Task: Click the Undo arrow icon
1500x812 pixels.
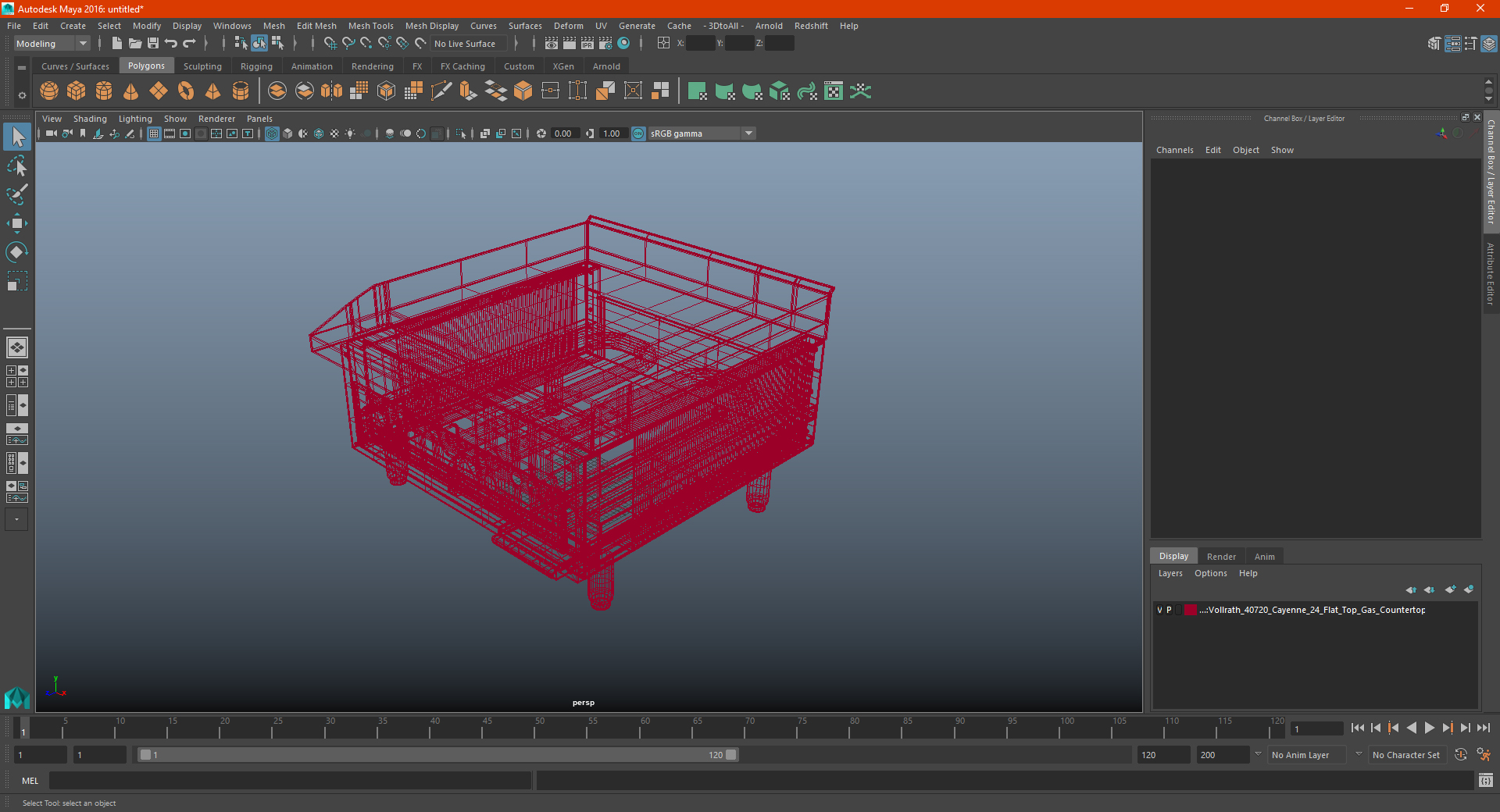Action: click(x=171, y=44)
